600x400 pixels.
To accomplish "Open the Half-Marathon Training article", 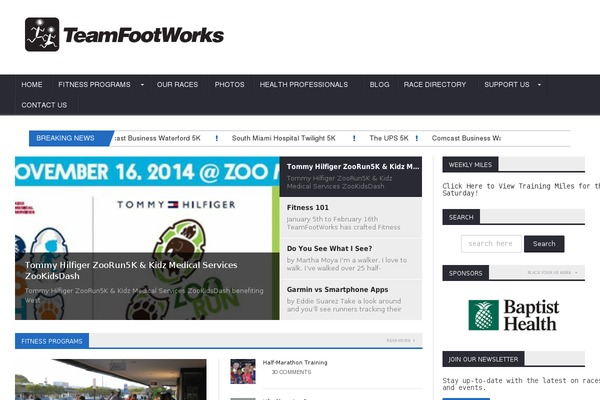I will [295, 362].
